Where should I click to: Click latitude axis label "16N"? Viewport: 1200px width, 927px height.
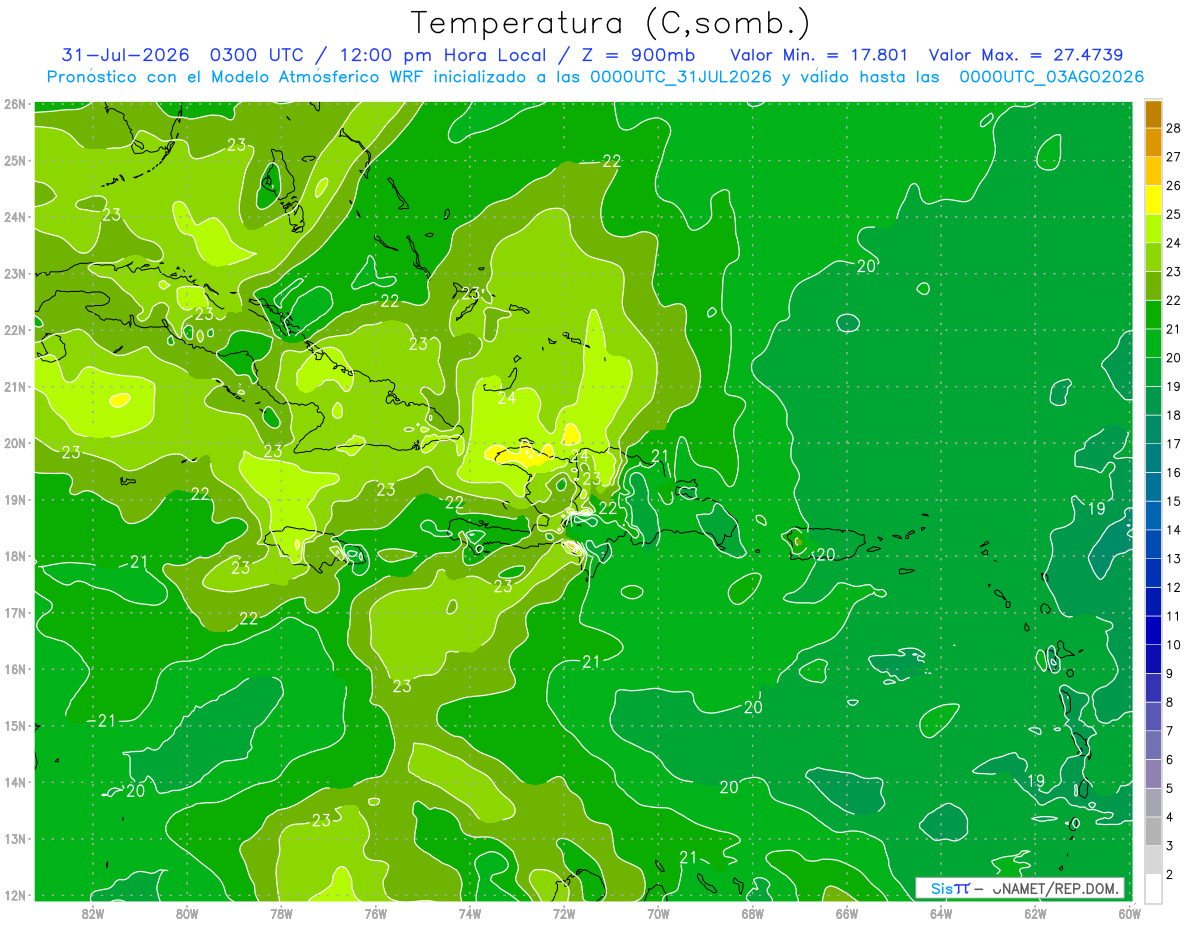tap(14, 669)
